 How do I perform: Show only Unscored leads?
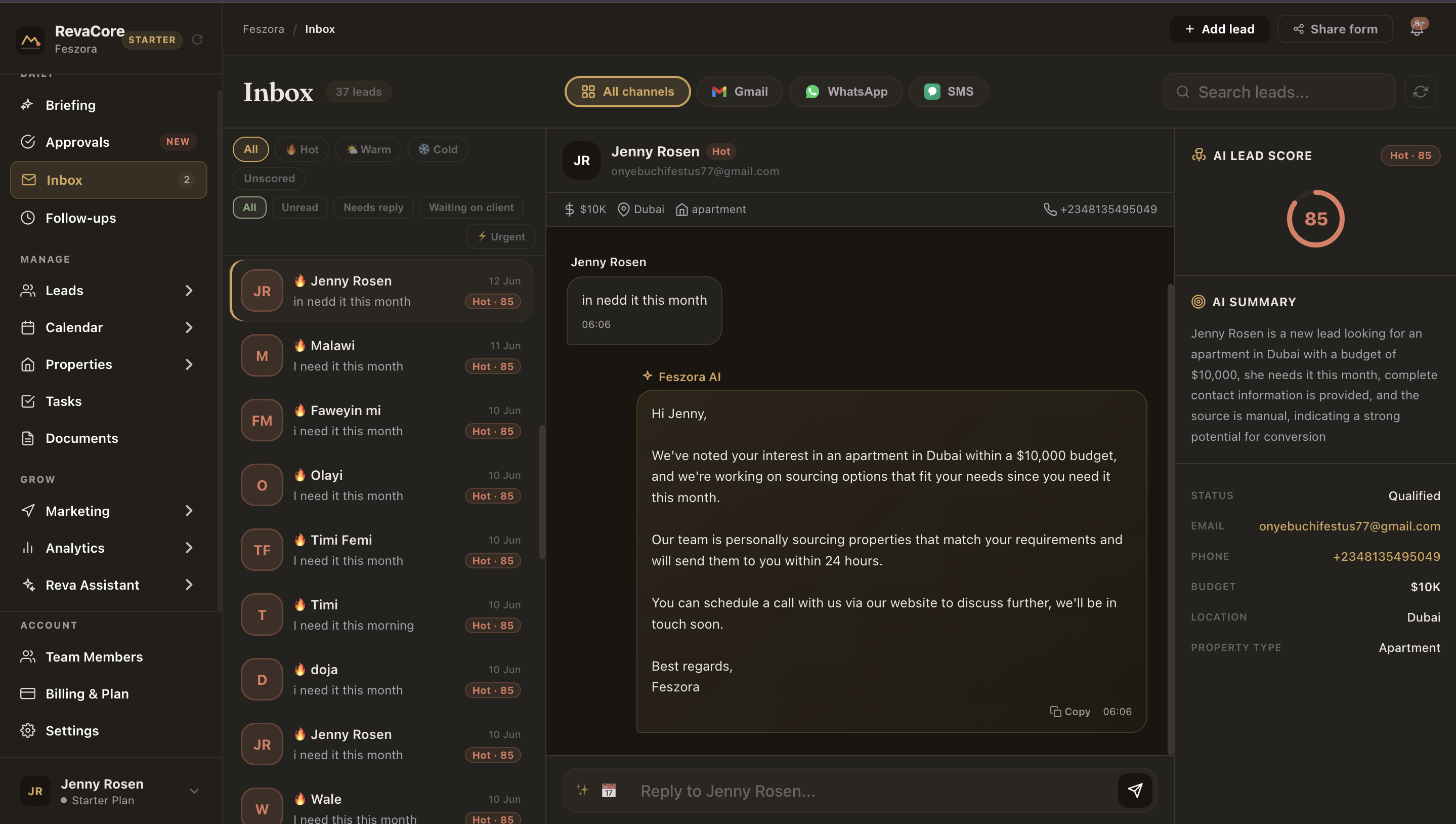[x=269, y=178]
